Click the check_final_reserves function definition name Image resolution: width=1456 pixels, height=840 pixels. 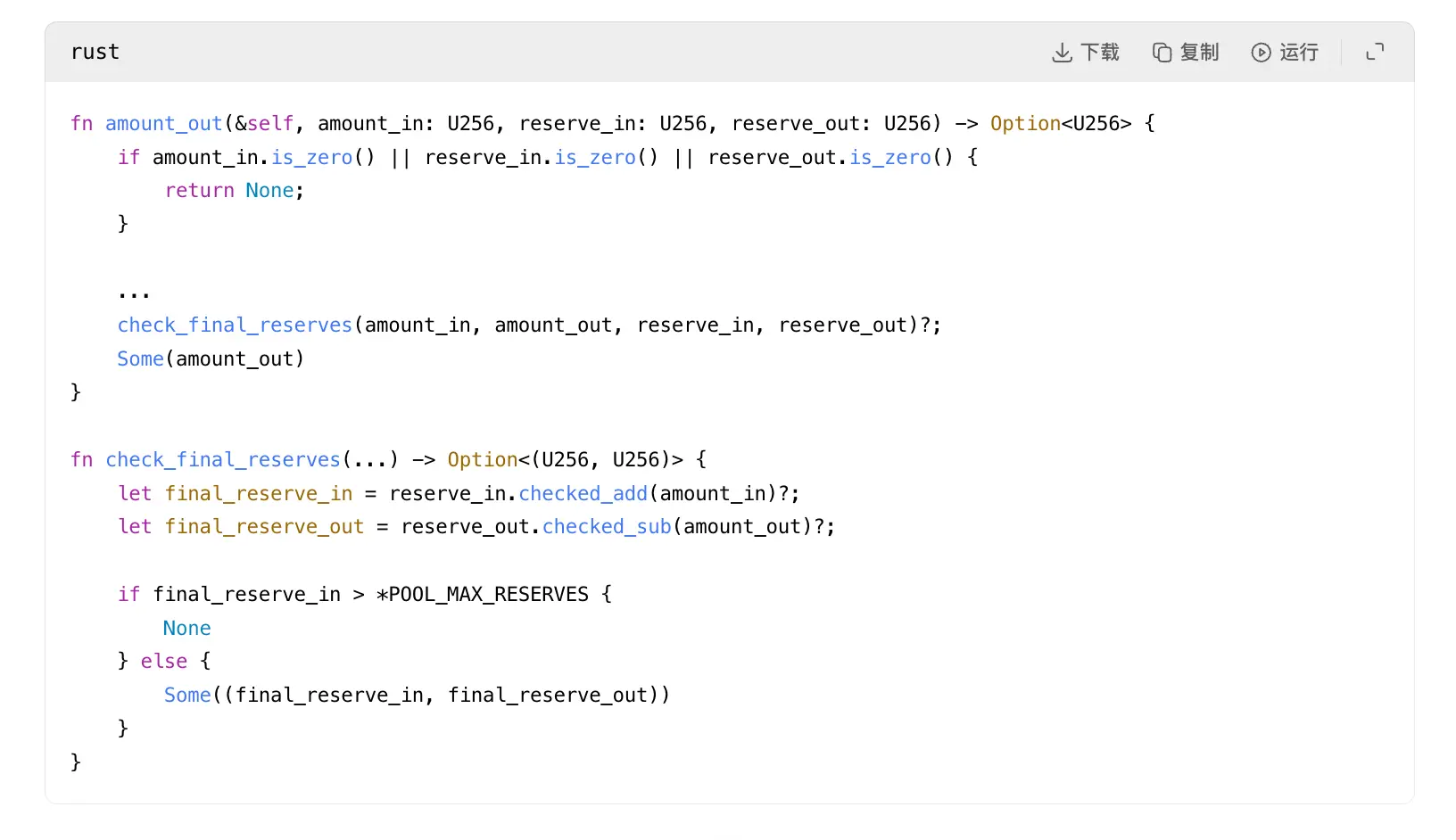(x=223, y=460)
